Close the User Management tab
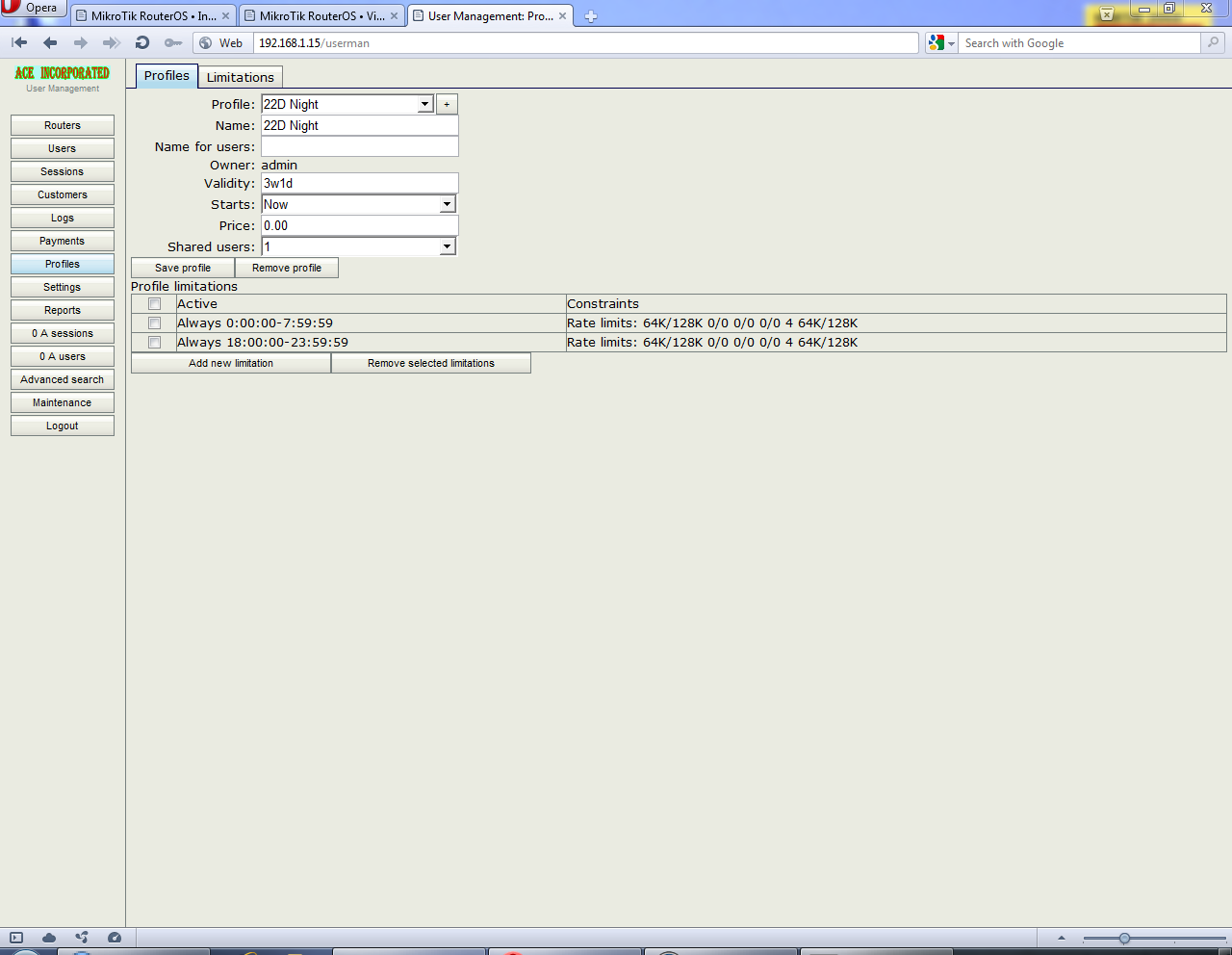Image resolution: width=1232 pixels, height=955 pixels. 563,16
